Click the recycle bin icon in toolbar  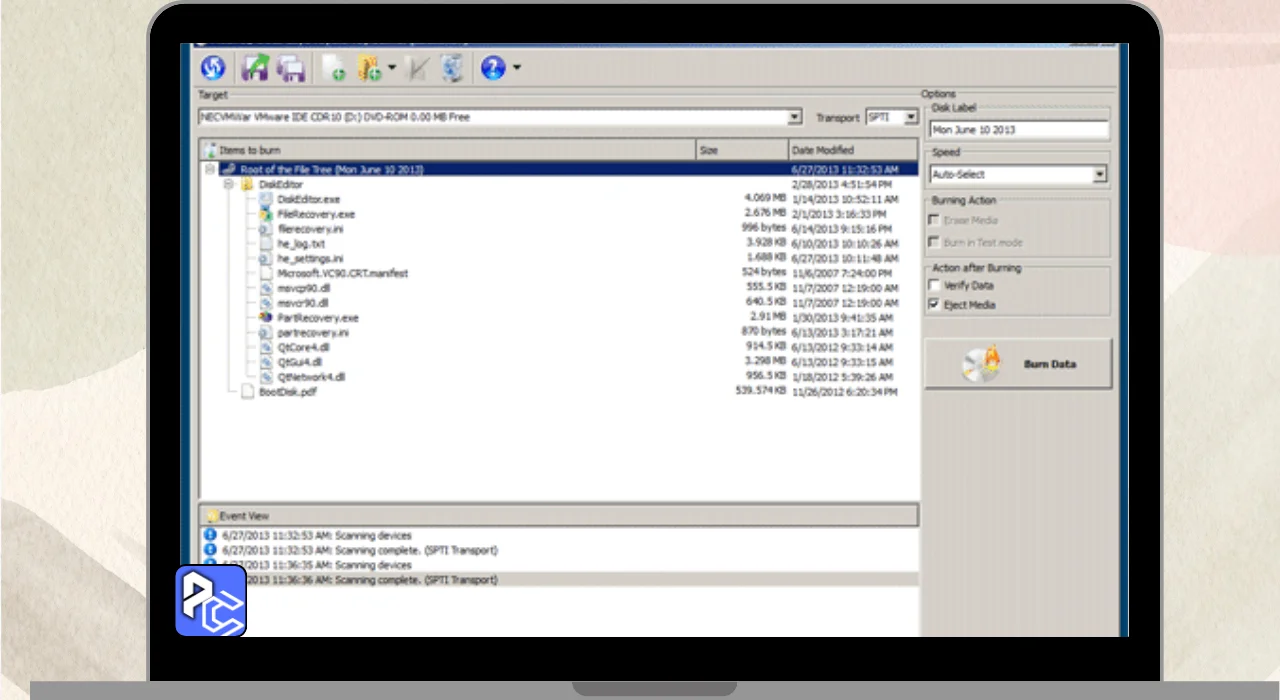(x=452, y=68)
